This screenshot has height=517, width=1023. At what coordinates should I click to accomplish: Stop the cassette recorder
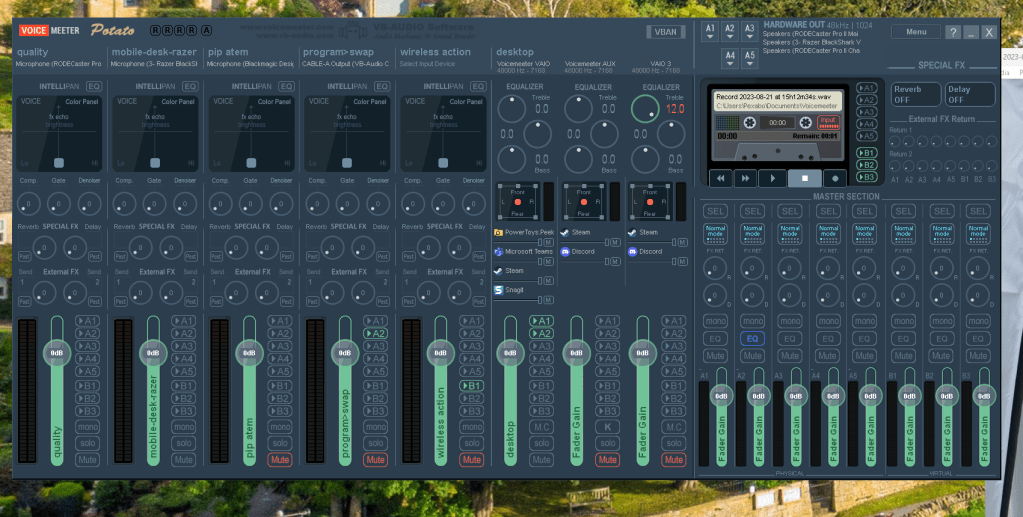coord(804,178)
